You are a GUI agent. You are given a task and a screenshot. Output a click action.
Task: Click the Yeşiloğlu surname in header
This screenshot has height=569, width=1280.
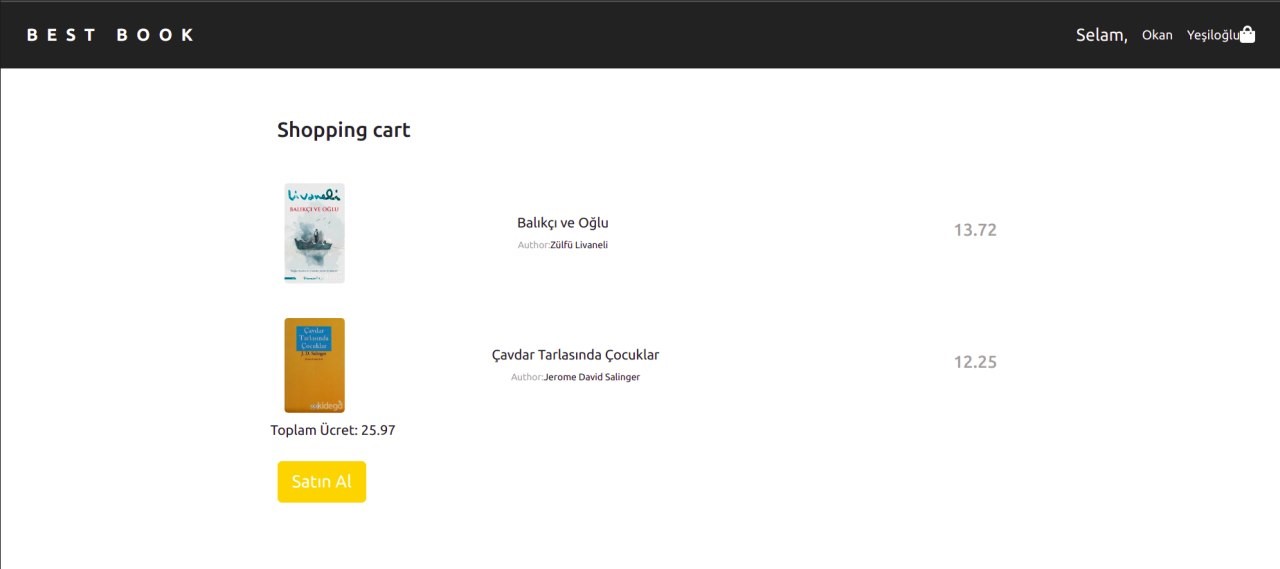click(1213, 35)
